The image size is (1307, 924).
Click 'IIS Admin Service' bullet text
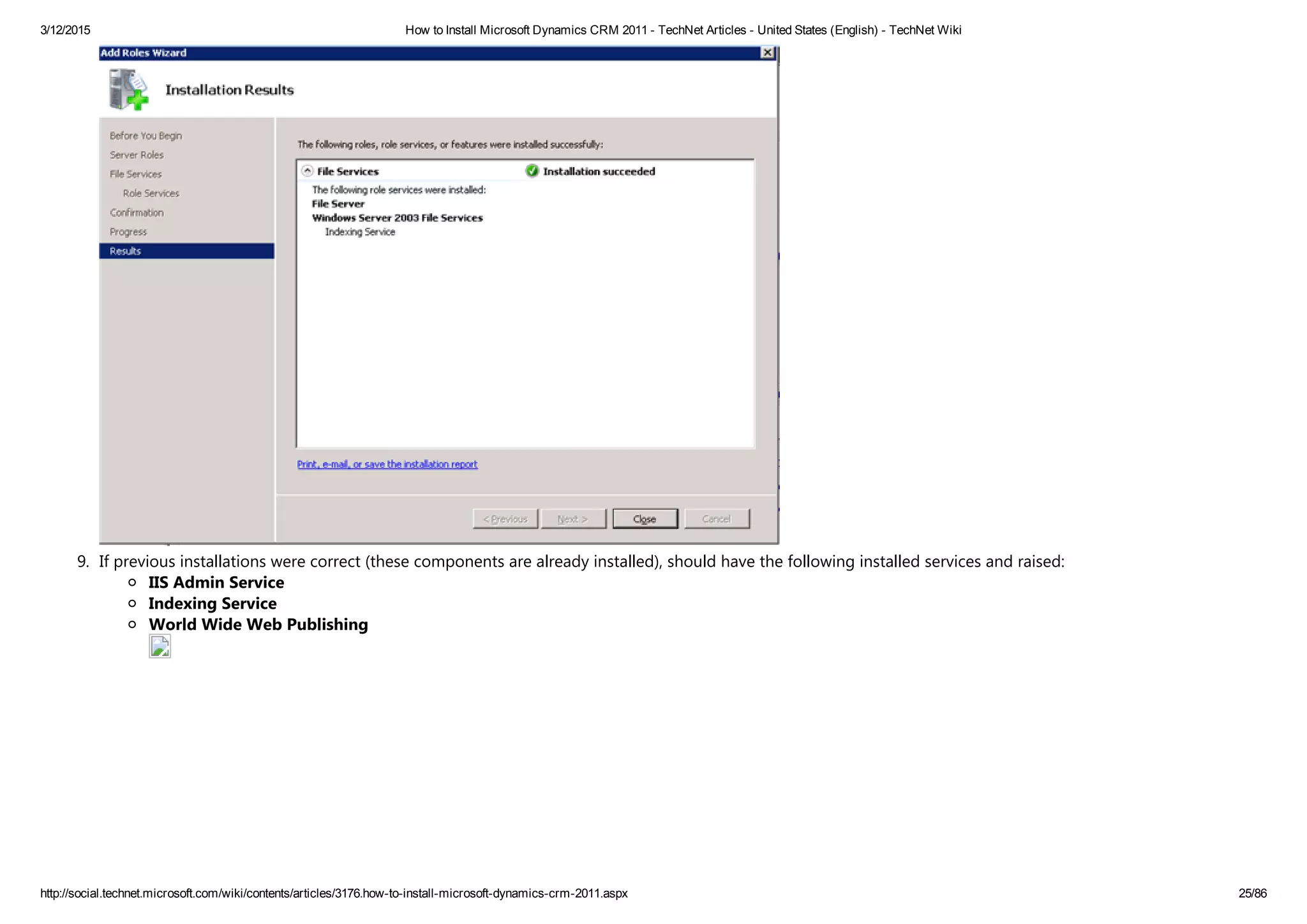pyautogui.click(x=216, y=583)
